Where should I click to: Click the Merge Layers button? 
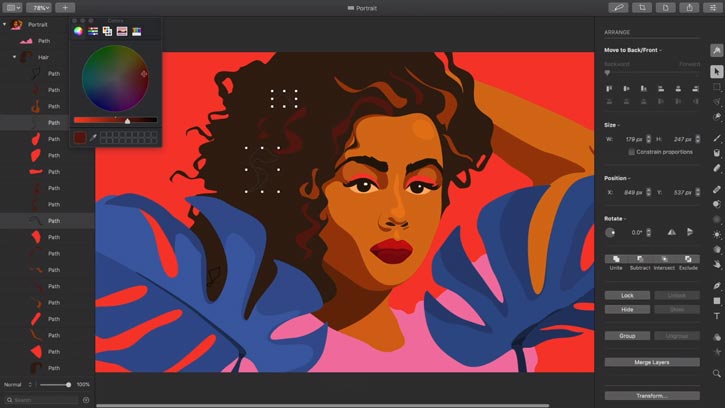(x=652, y=362)
